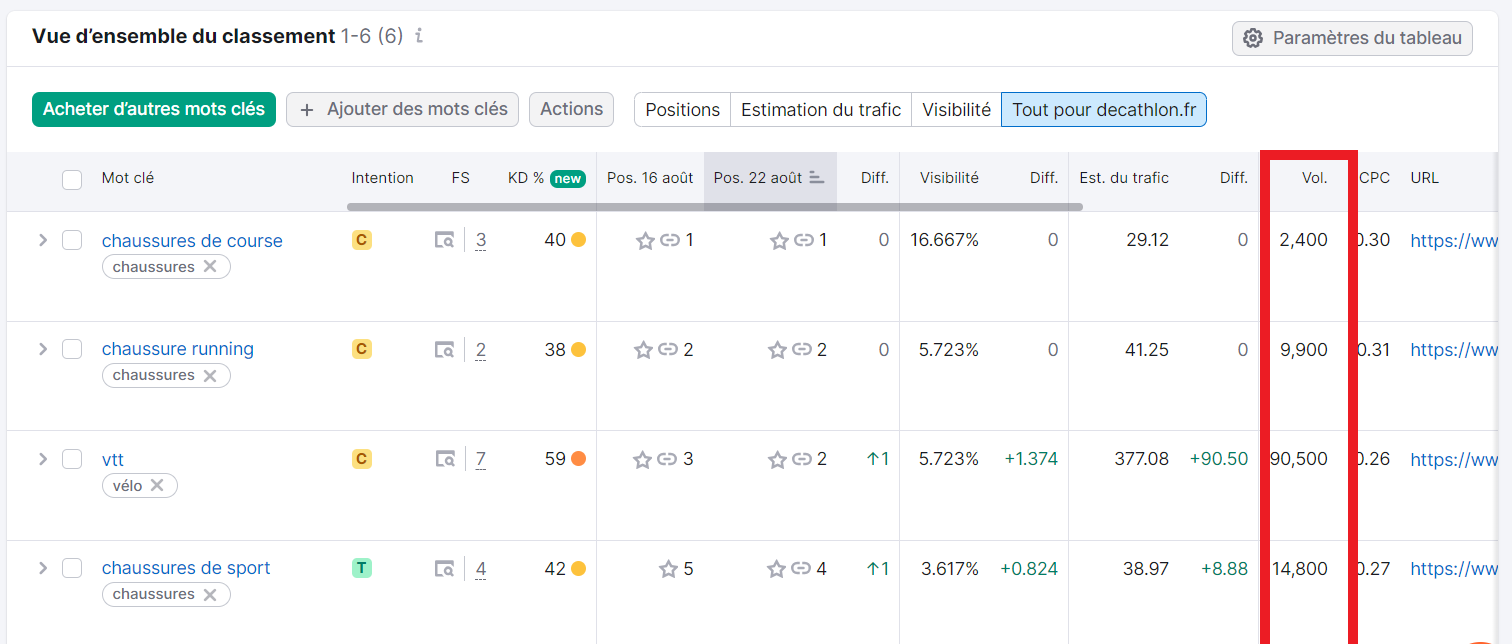Open SERP features icon for vtt row
Viewport: 1512px width, 644px height.
[445, 459]
